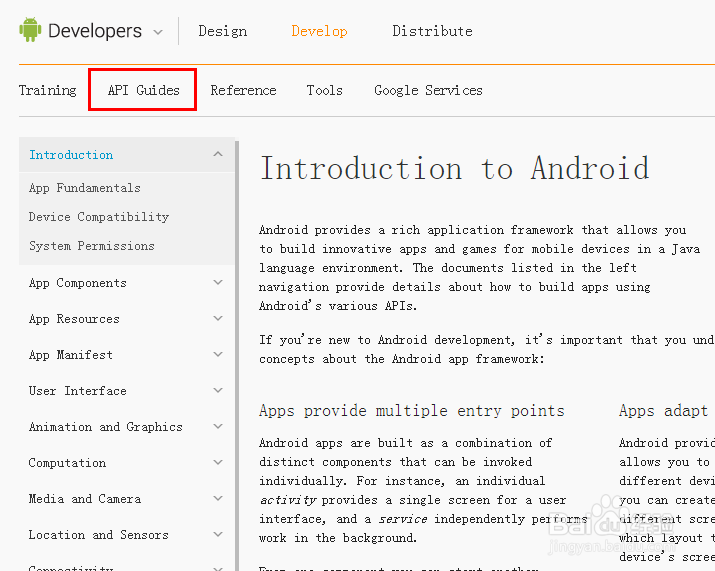Open the Develop section
The height and width of the screenshot is (571, 715).
pos(319,31)
